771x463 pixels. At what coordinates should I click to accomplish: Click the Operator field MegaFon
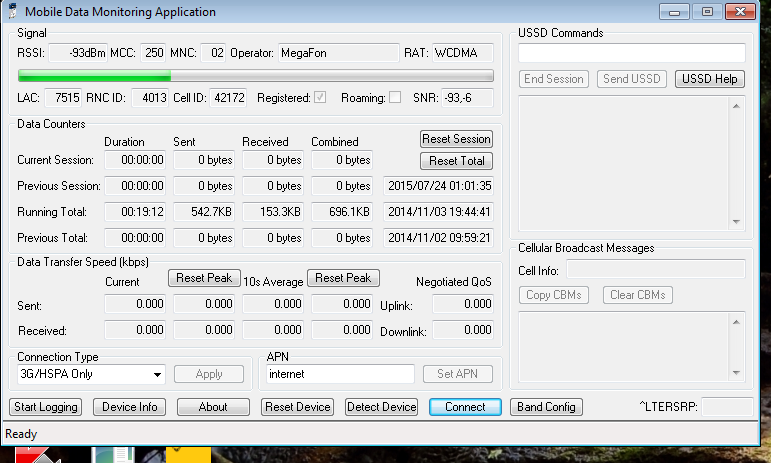point(339,53)
